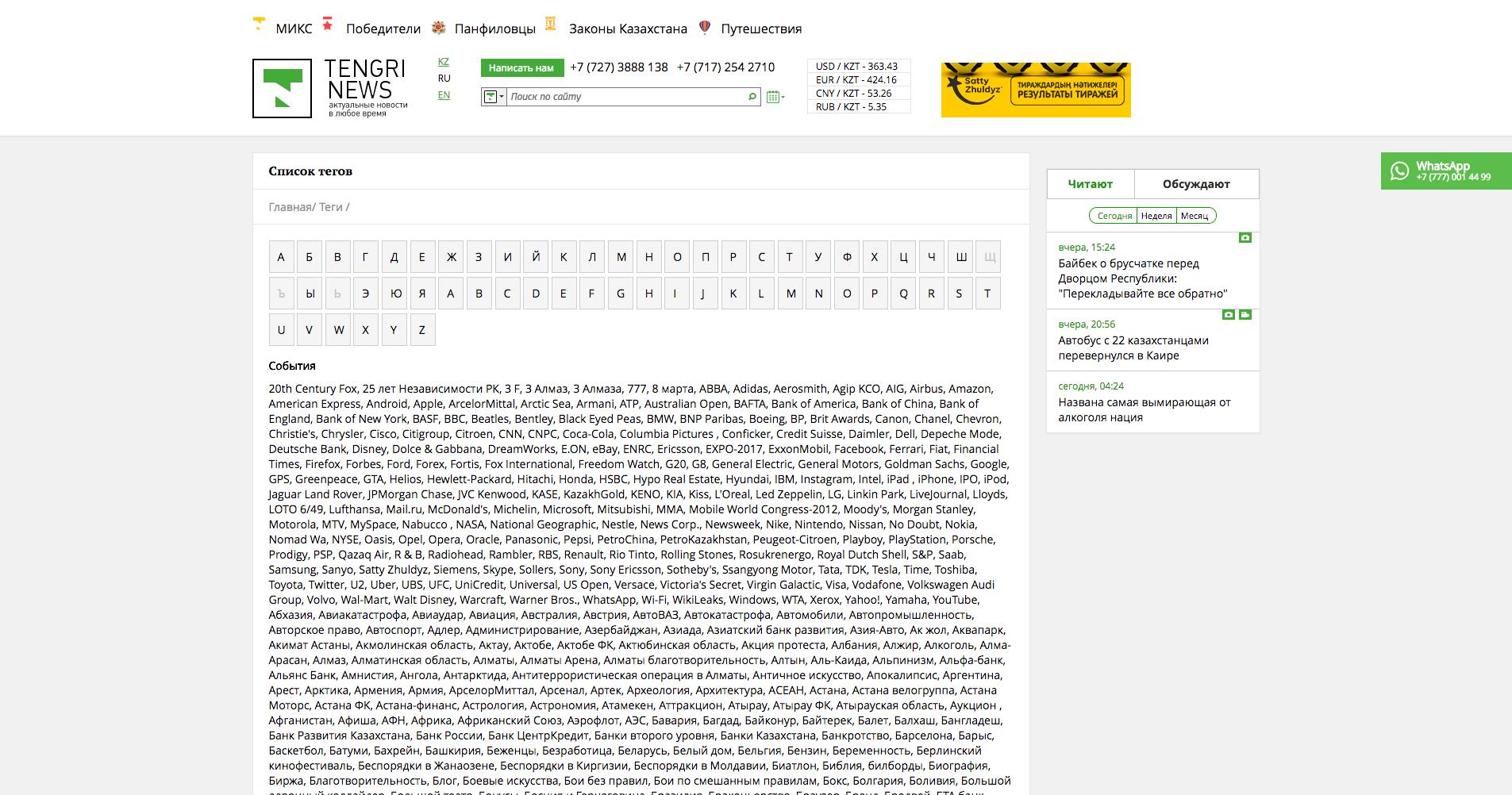
Task: Click the WhatsApp phone icon
Action: click(1399, 171)
